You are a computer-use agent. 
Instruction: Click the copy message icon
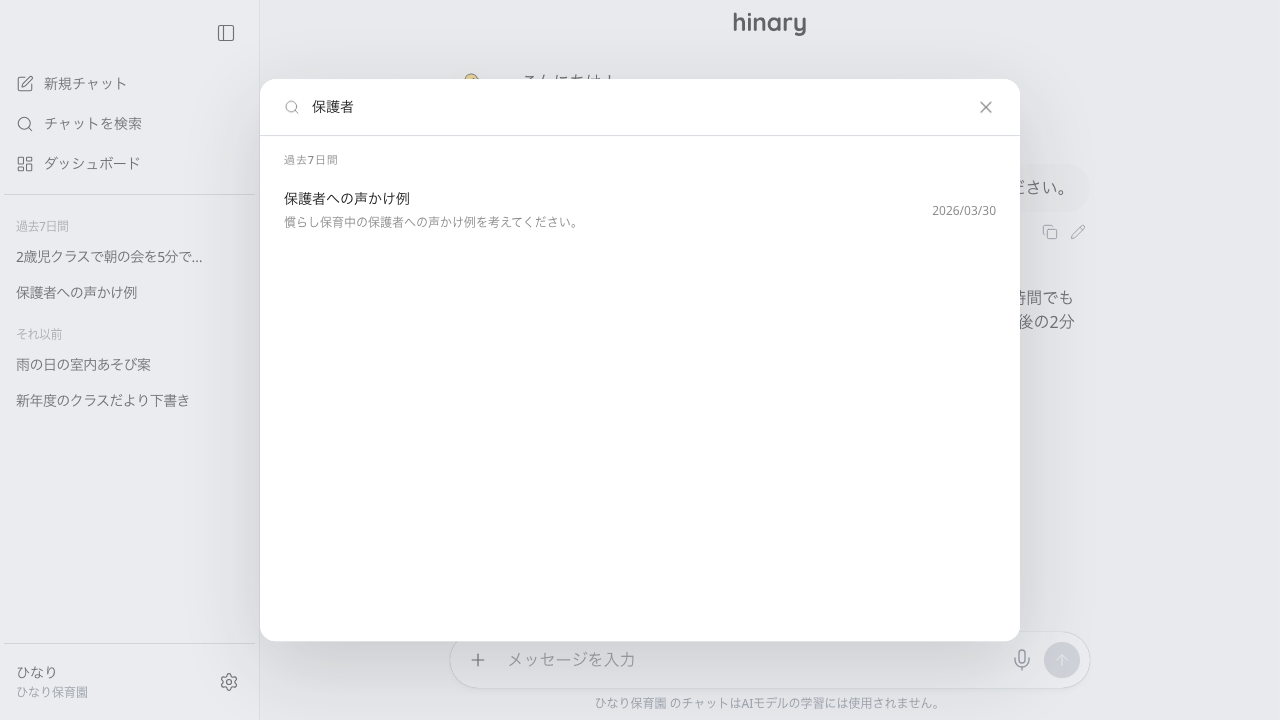click(x=1050, y=232)
